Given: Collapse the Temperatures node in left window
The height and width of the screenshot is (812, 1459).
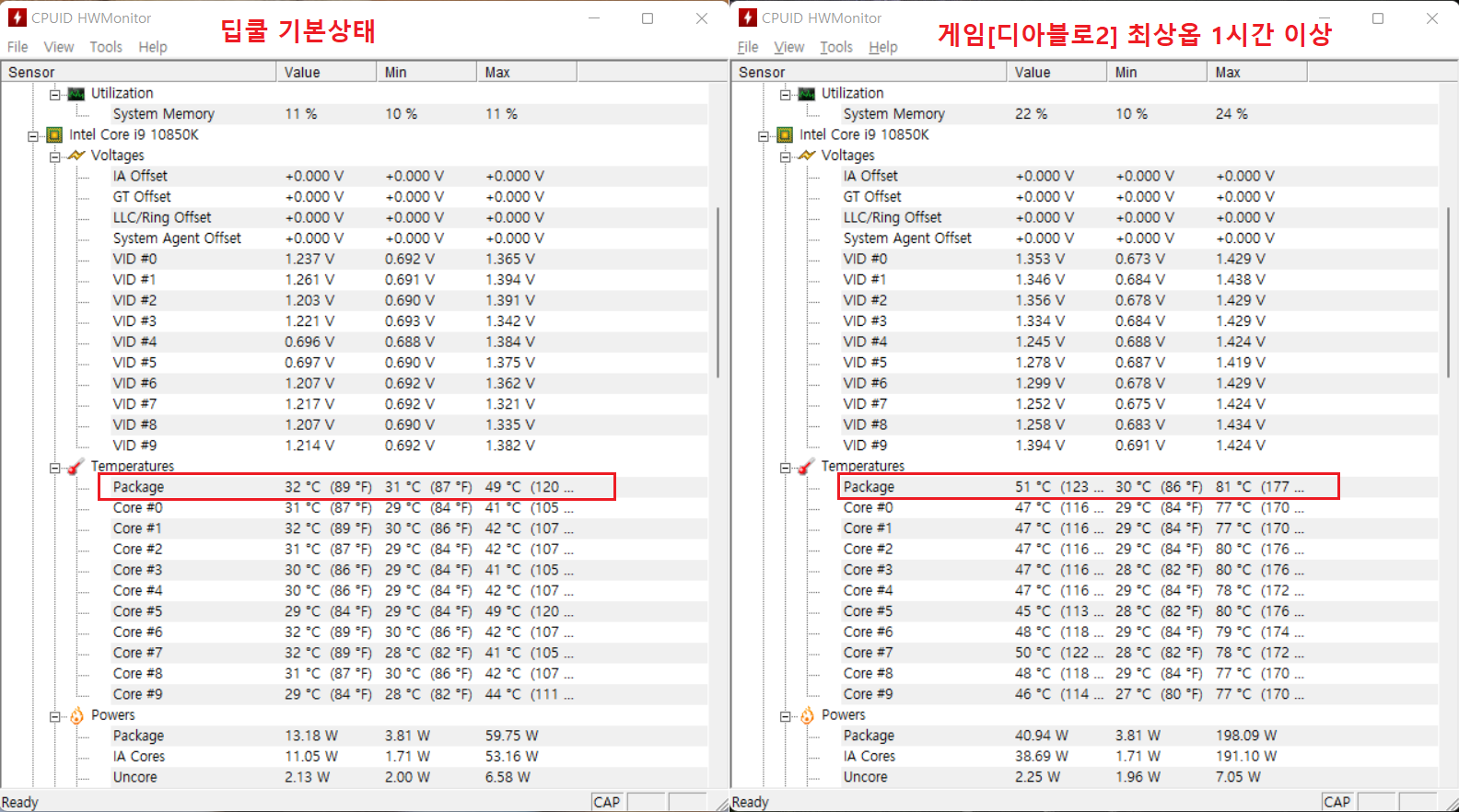Looking at the screenshot, I should point(54,468).
